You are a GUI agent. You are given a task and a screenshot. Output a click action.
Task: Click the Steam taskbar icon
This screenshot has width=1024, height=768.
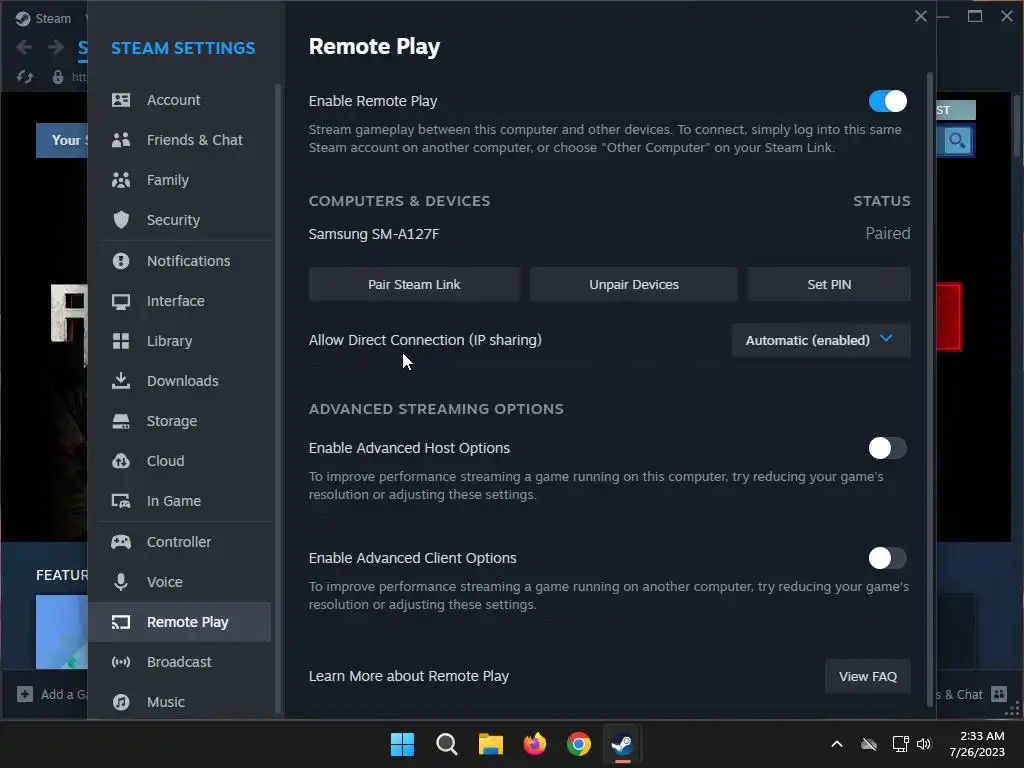pyautogui.click(x=622, y=744)
